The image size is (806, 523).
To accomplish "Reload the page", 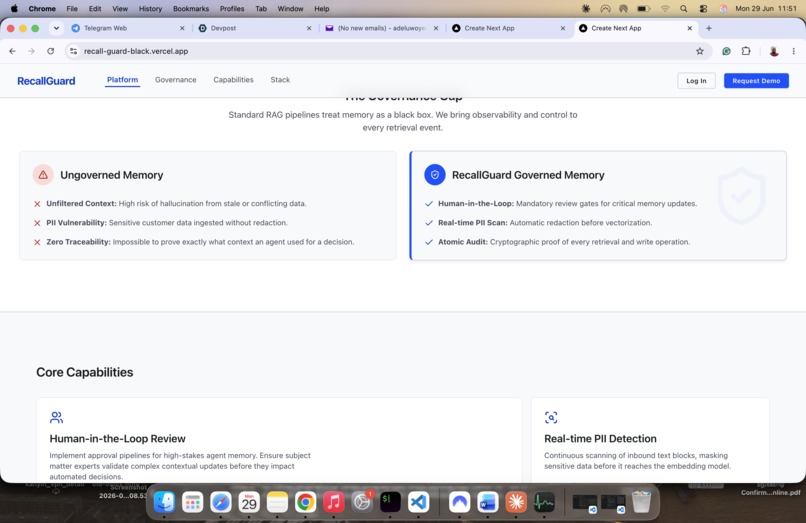I will (x=50, y=51).
